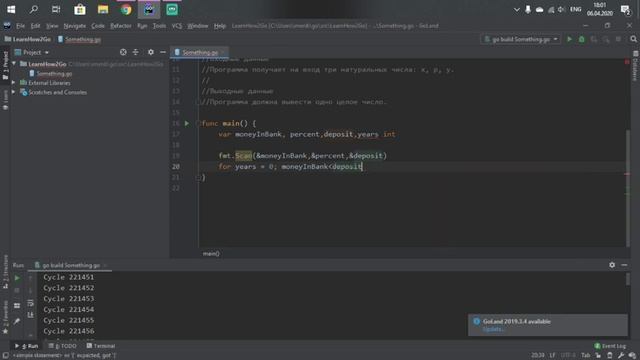Click line number 20 in gutter
The width and height of the screenshot is (640, 360).
[x=176, y=167]
